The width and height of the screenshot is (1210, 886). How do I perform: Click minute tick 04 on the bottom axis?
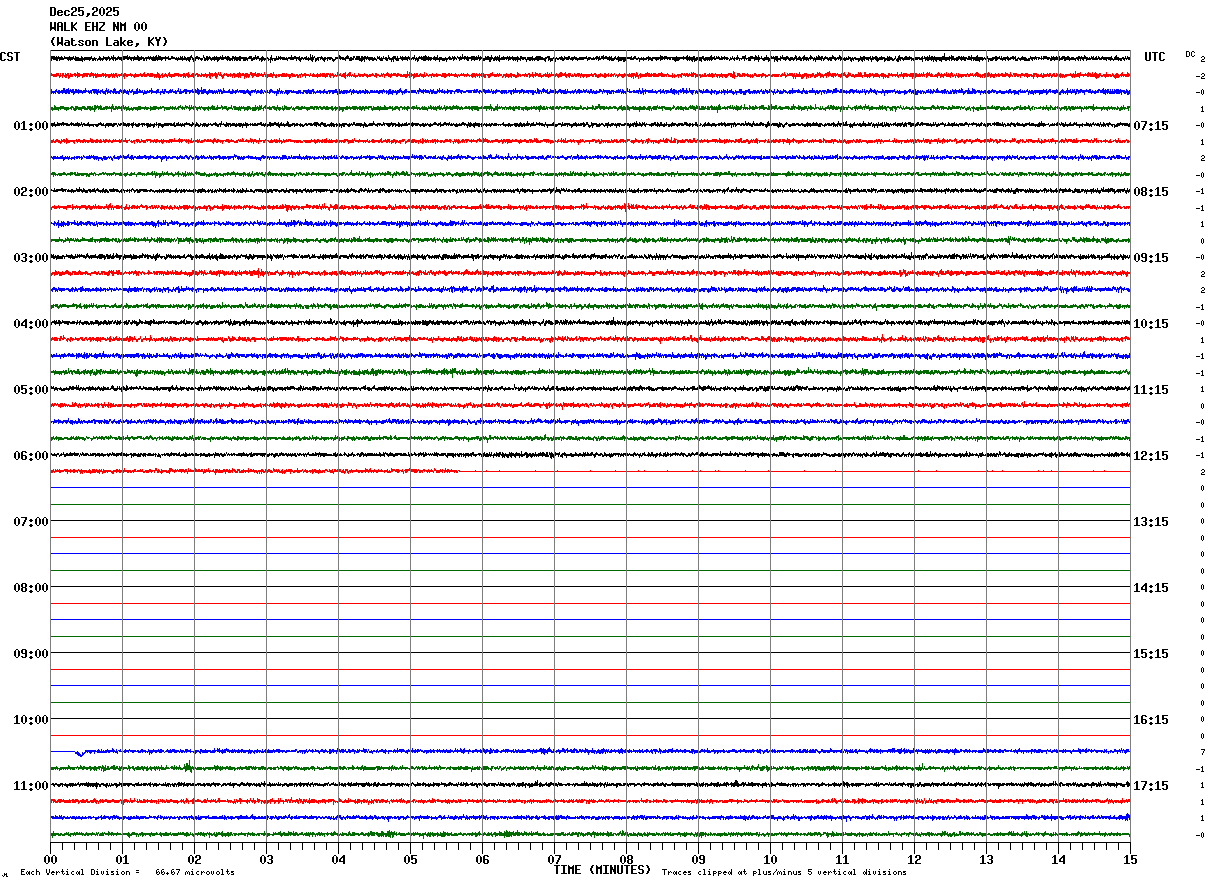338,860
